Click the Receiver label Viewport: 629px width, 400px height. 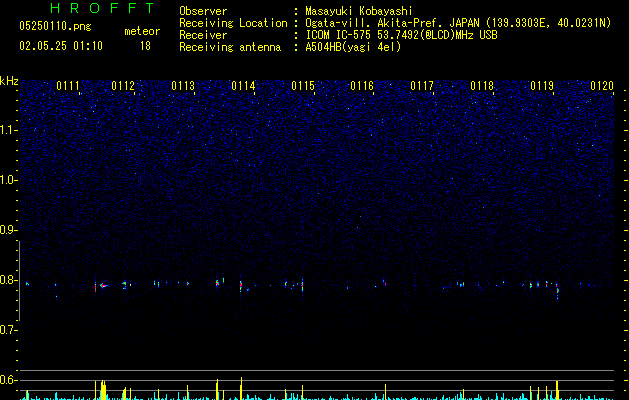coord(203,35)
